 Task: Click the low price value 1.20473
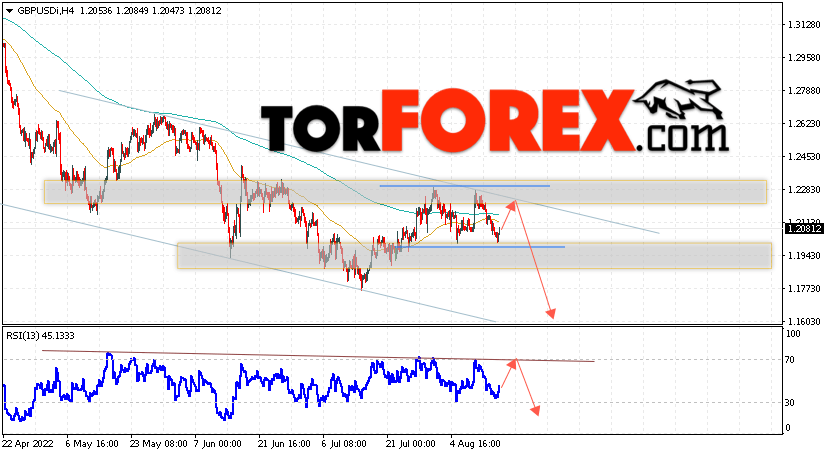(x=167, y=11)
